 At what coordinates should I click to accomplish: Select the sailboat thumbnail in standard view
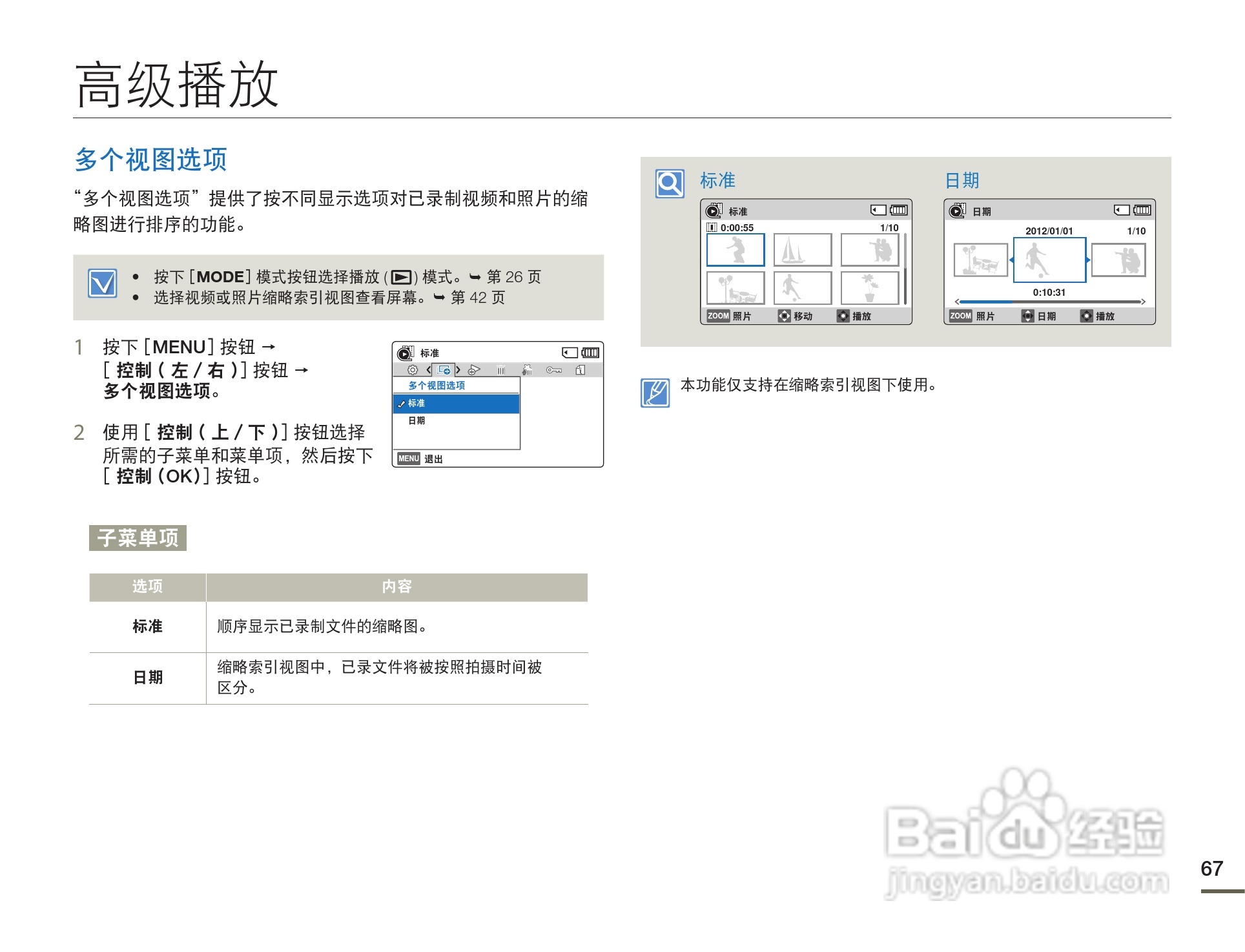point(801,249)
